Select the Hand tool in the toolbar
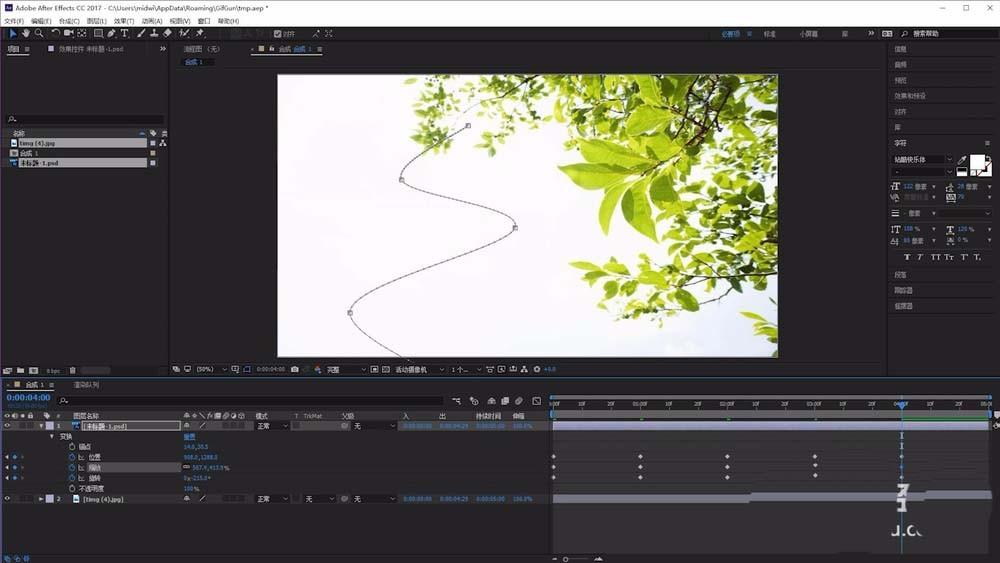The width and height of the screenshot is (1000, 563). [26, 33]
